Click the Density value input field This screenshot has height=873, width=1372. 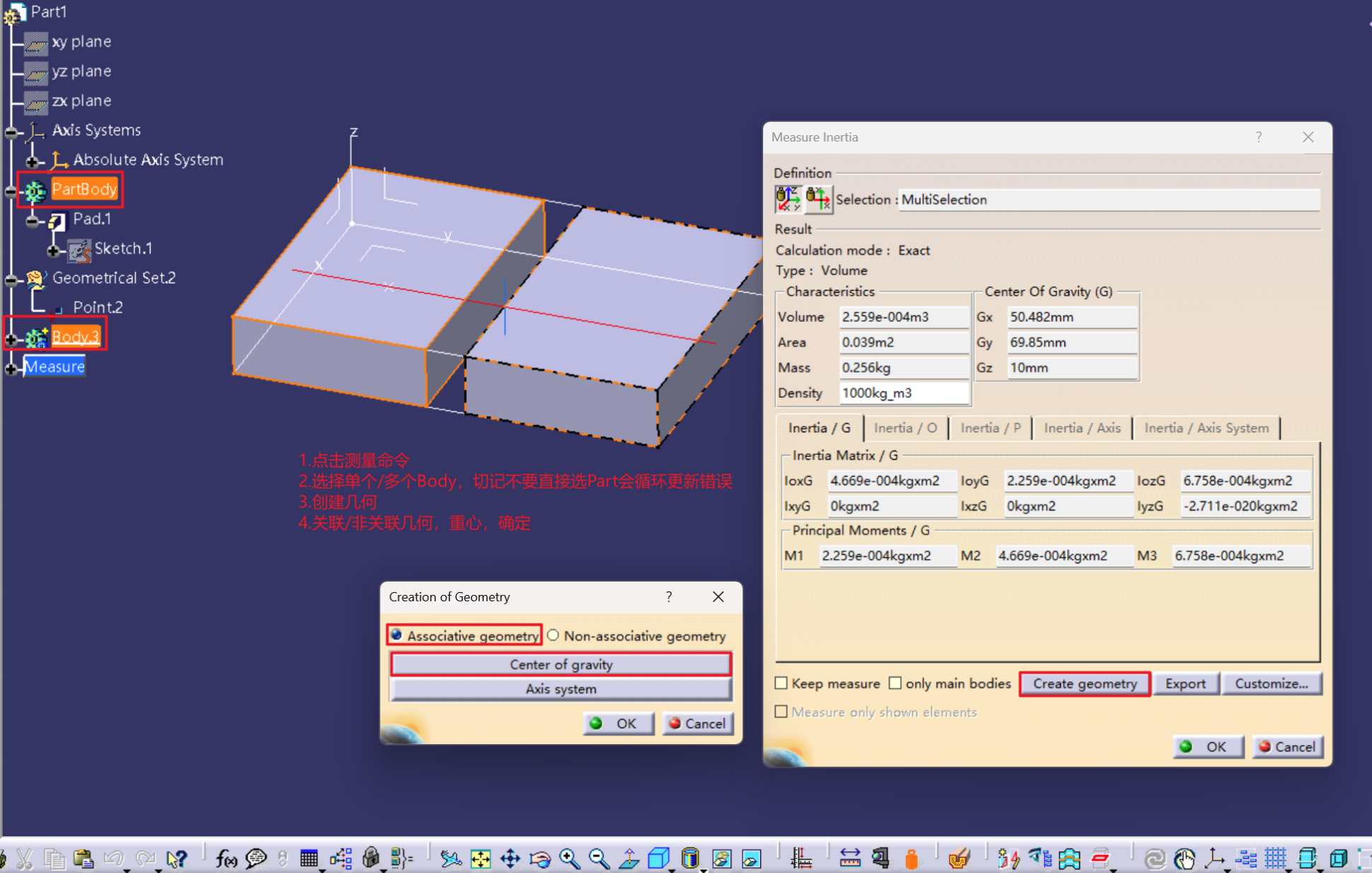tap(902, 393)
